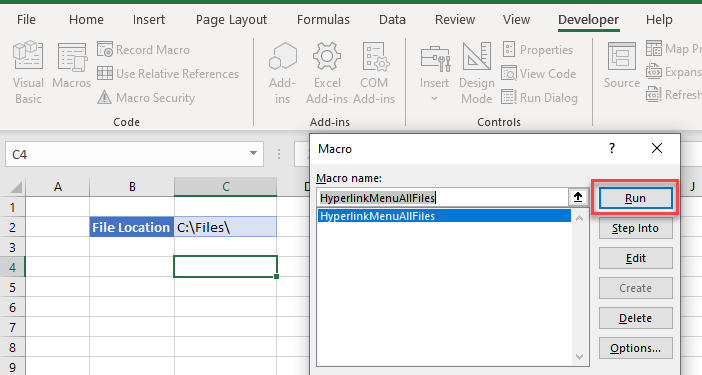Edit the selected macro

[635, 258]
